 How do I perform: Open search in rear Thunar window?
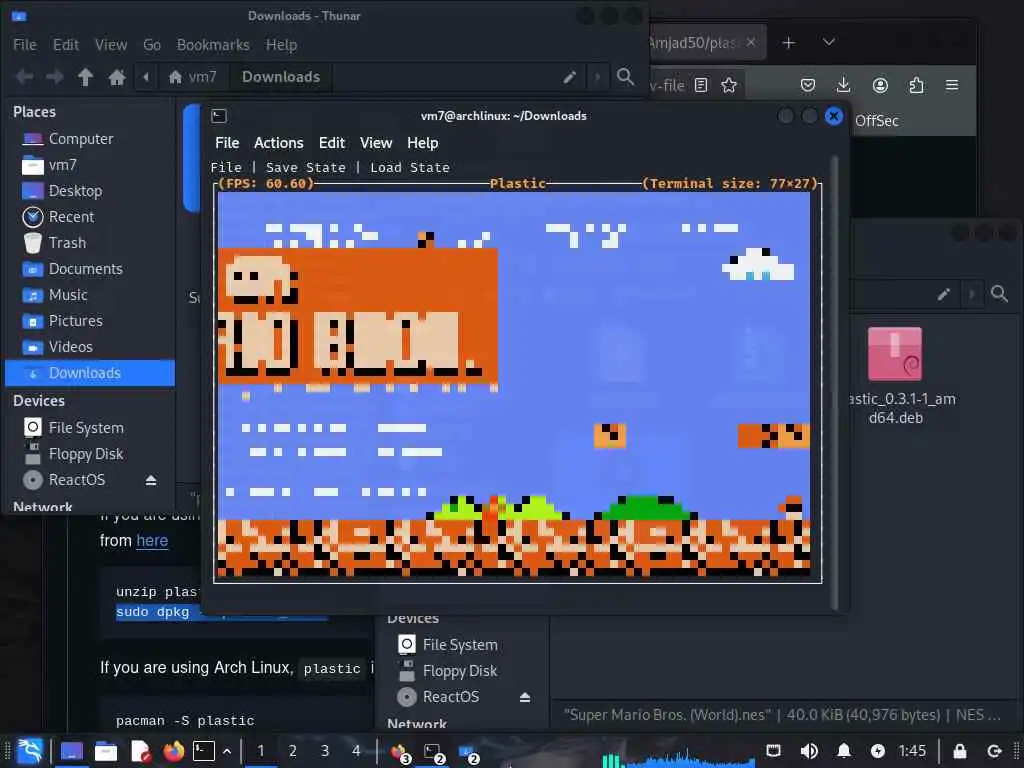999,294
